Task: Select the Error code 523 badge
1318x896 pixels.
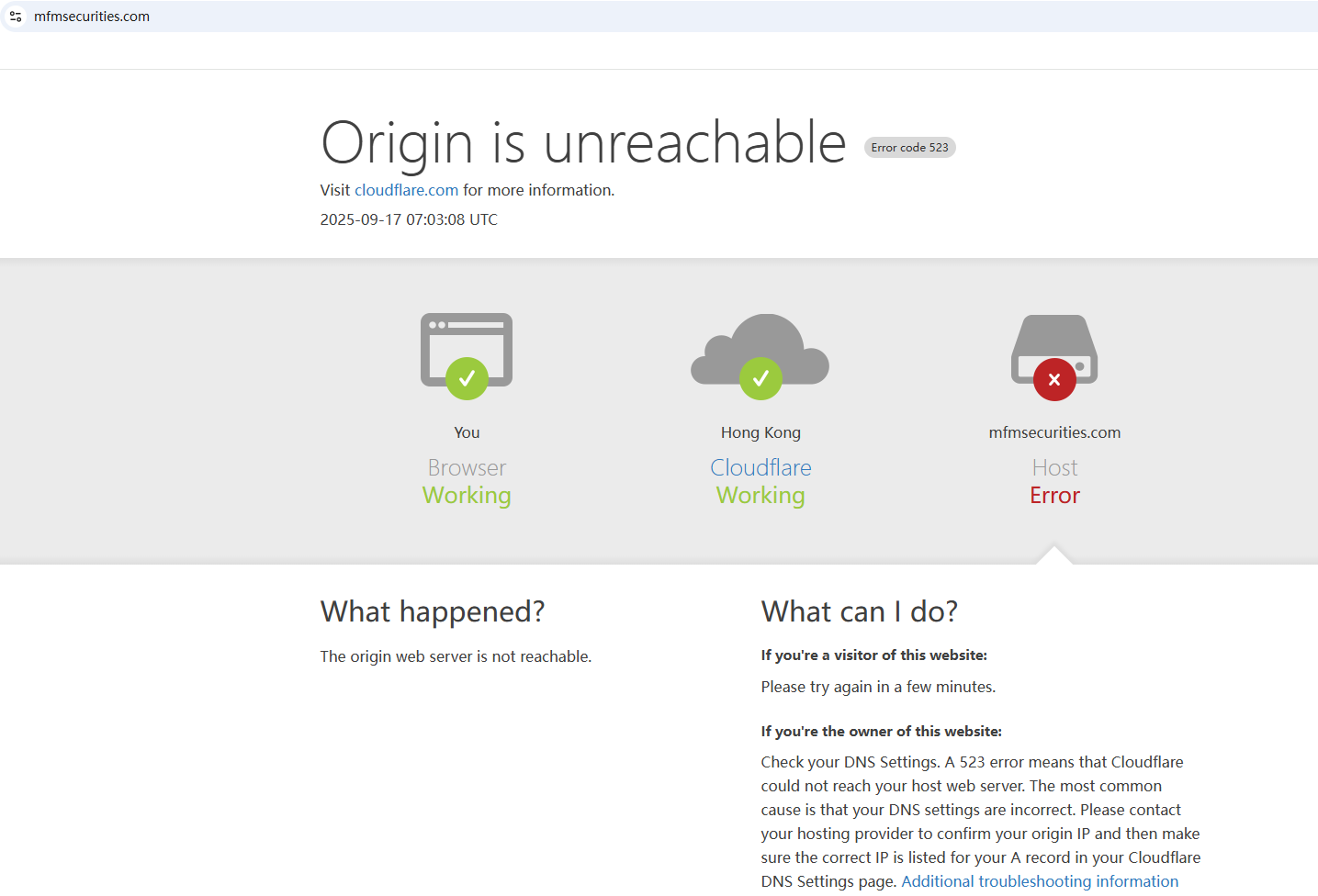Action: coord(910,147)
